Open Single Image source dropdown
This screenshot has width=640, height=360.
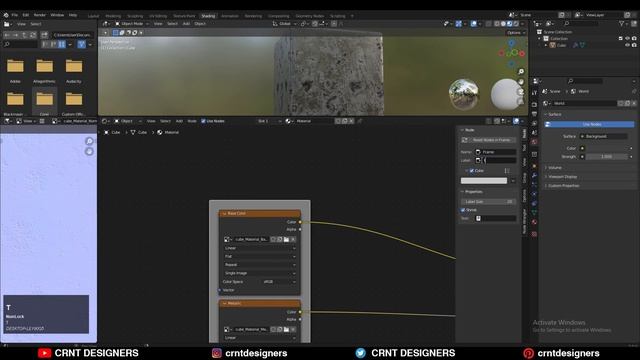click(260, 273)
